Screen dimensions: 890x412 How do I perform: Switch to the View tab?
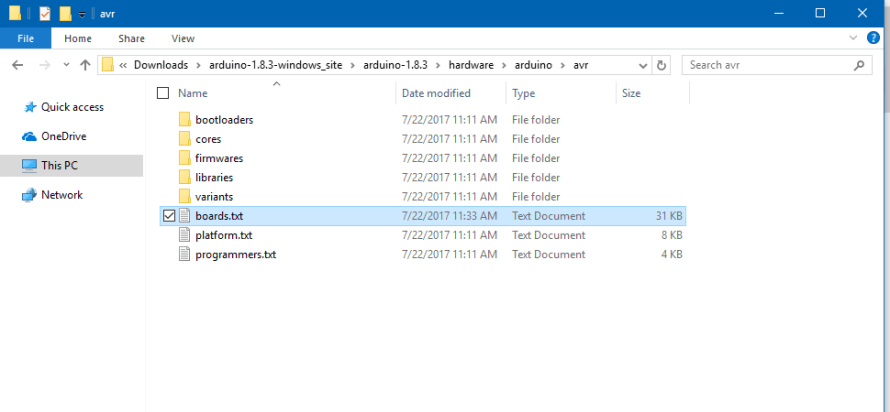pyautogui.click(x=183, y=39)
